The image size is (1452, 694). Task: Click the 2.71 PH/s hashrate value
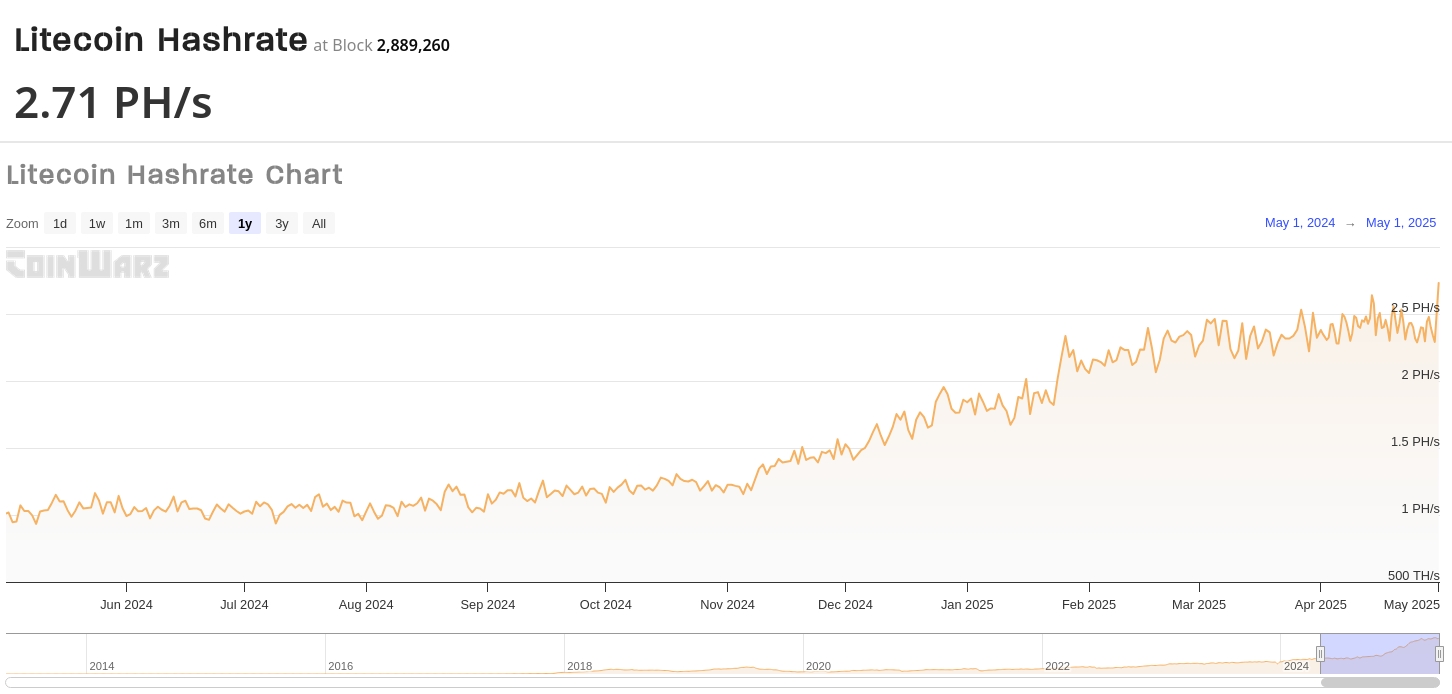113,103
